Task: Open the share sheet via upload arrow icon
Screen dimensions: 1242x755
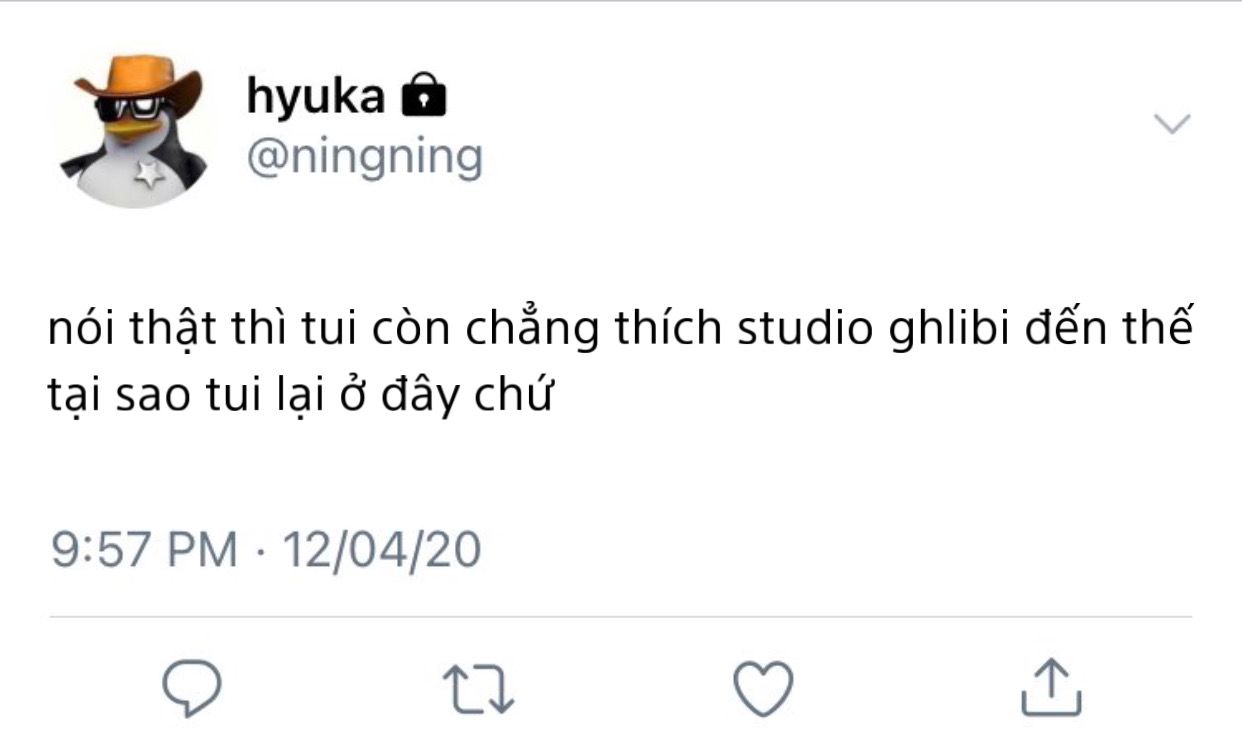Action: (x=1051, y=687)
